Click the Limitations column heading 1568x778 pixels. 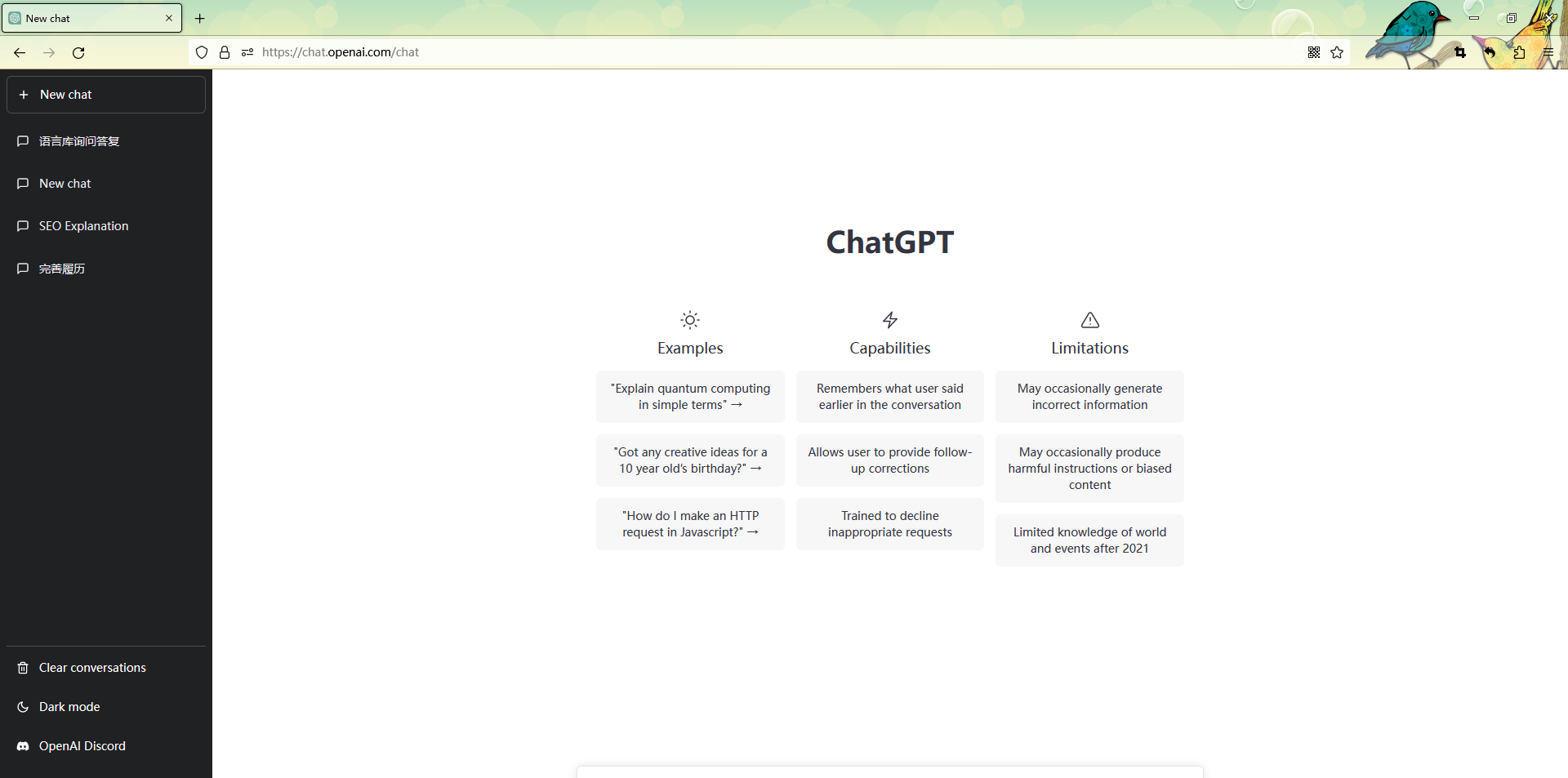point(1089,349)
